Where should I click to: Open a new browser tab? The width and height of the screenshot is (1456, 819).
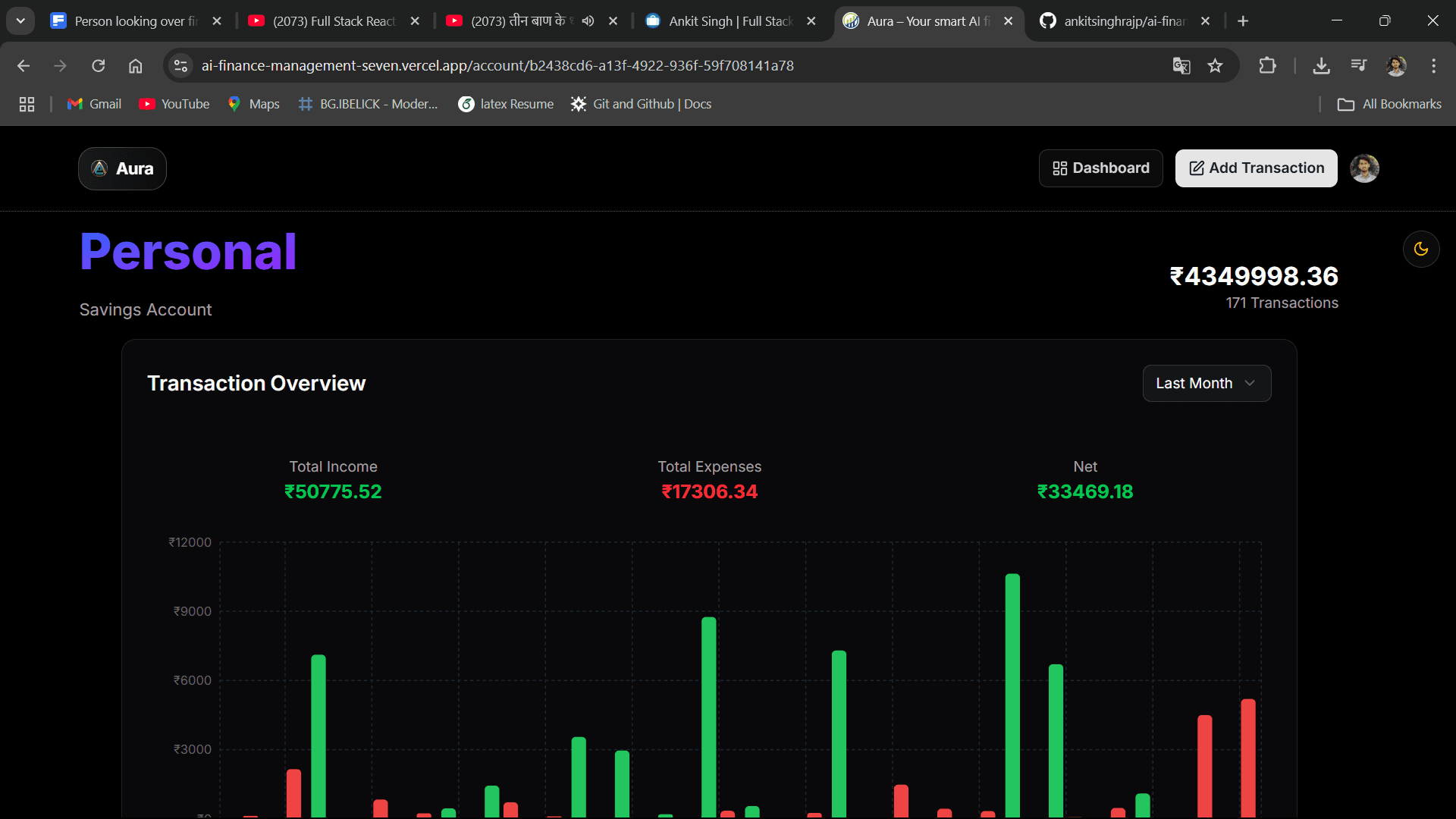click(1243, 21)
